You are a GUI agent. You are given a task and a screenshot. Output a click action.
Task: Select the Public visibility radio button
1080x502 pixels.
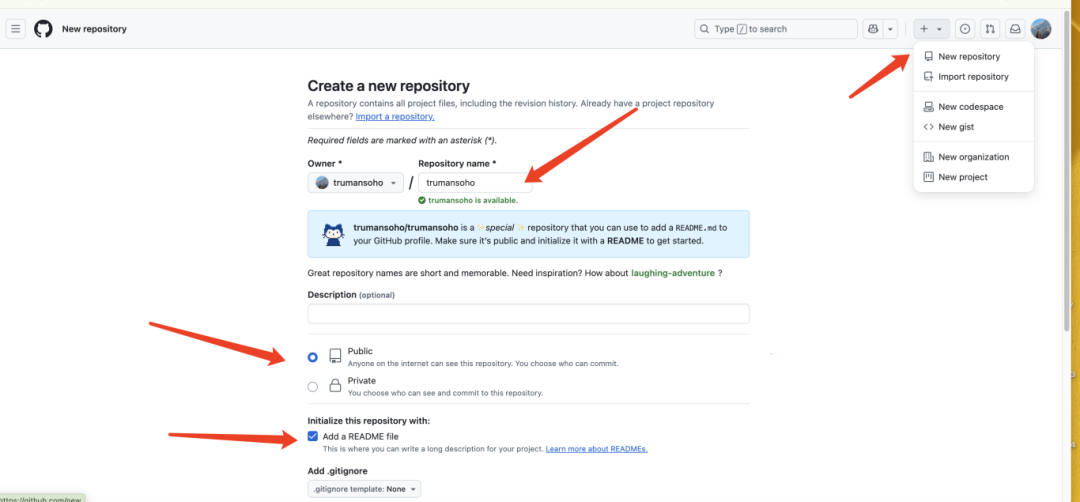click(313, 357)
